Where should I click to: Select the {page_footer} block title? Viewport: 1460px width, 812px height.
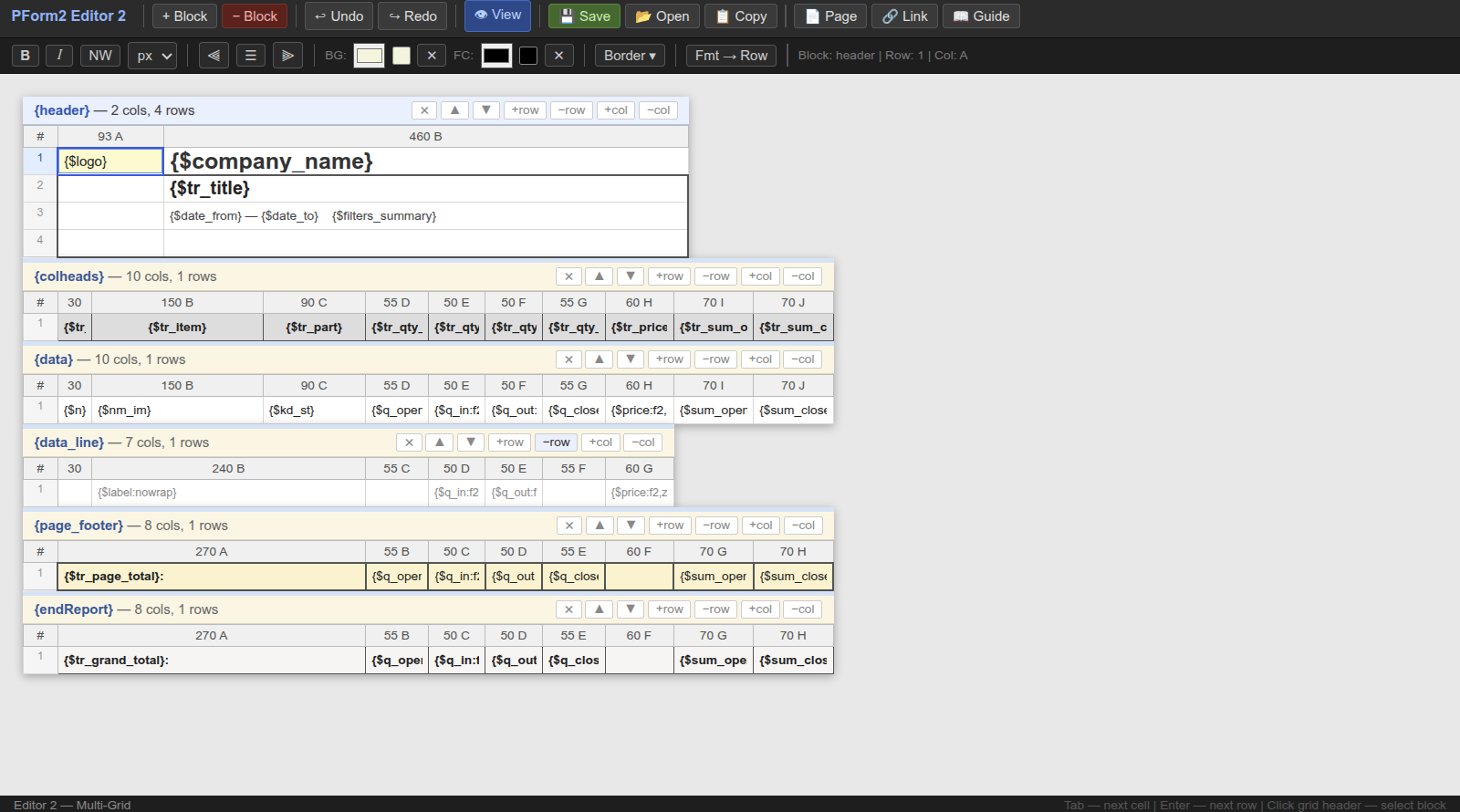[78, 526]
